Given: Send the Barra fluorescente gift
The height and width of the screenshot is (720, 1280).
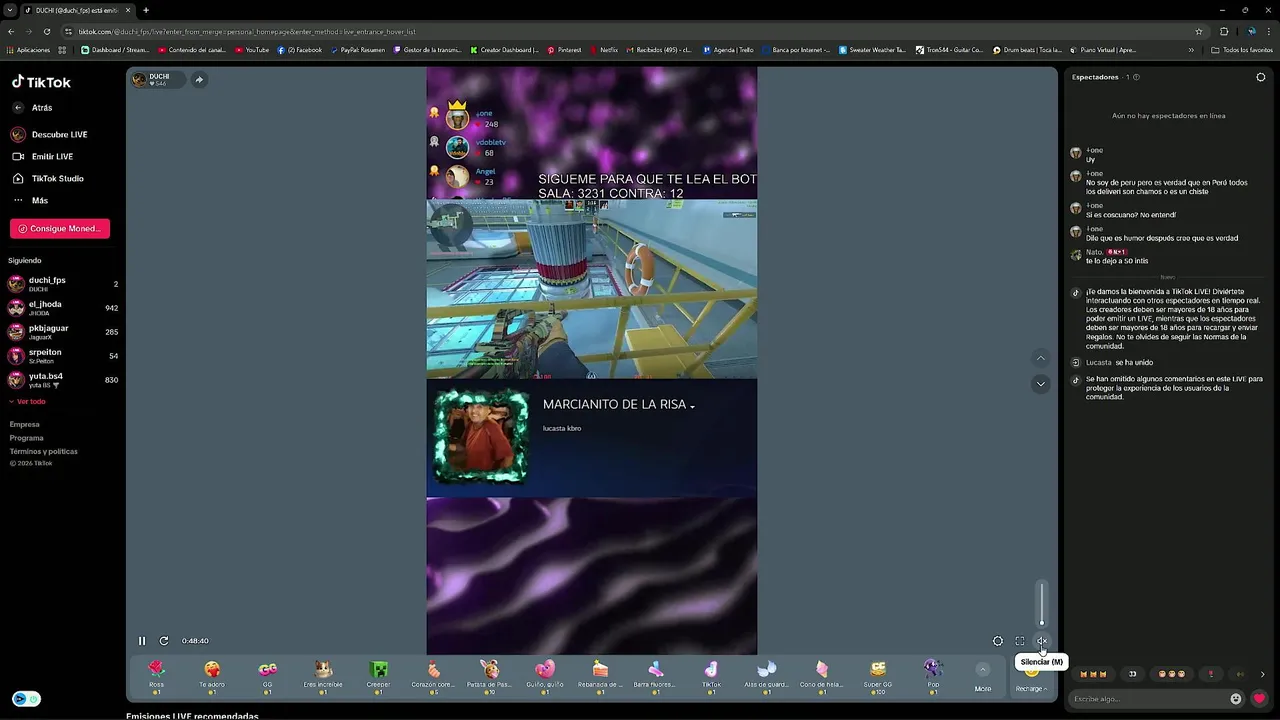Looking at the screenshot, I should tap(655, 676).
